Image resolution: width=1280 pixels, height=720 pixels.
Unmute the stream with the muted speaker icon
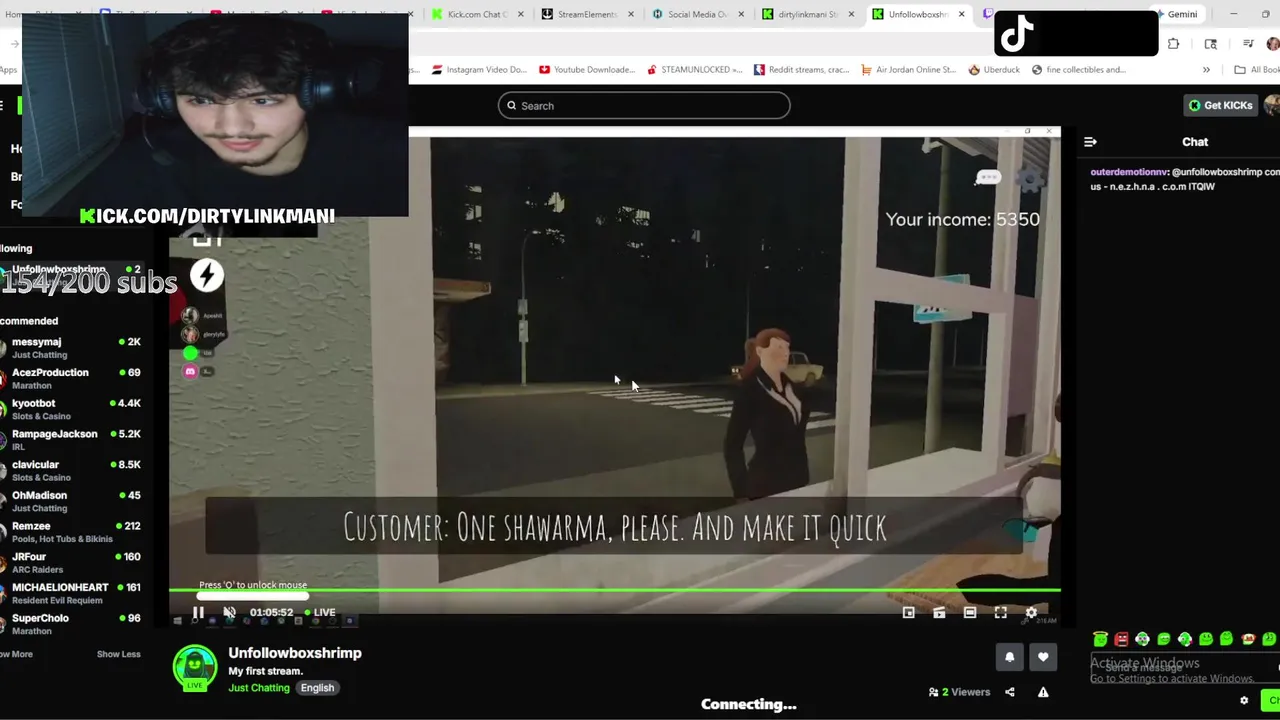click(x=229, y=612)
